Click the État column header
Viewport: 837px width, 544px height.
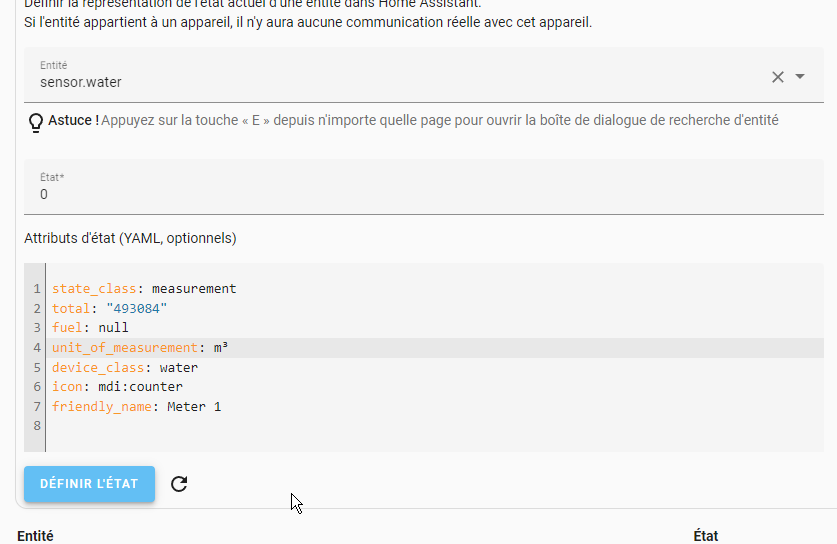tap(706, 536)
